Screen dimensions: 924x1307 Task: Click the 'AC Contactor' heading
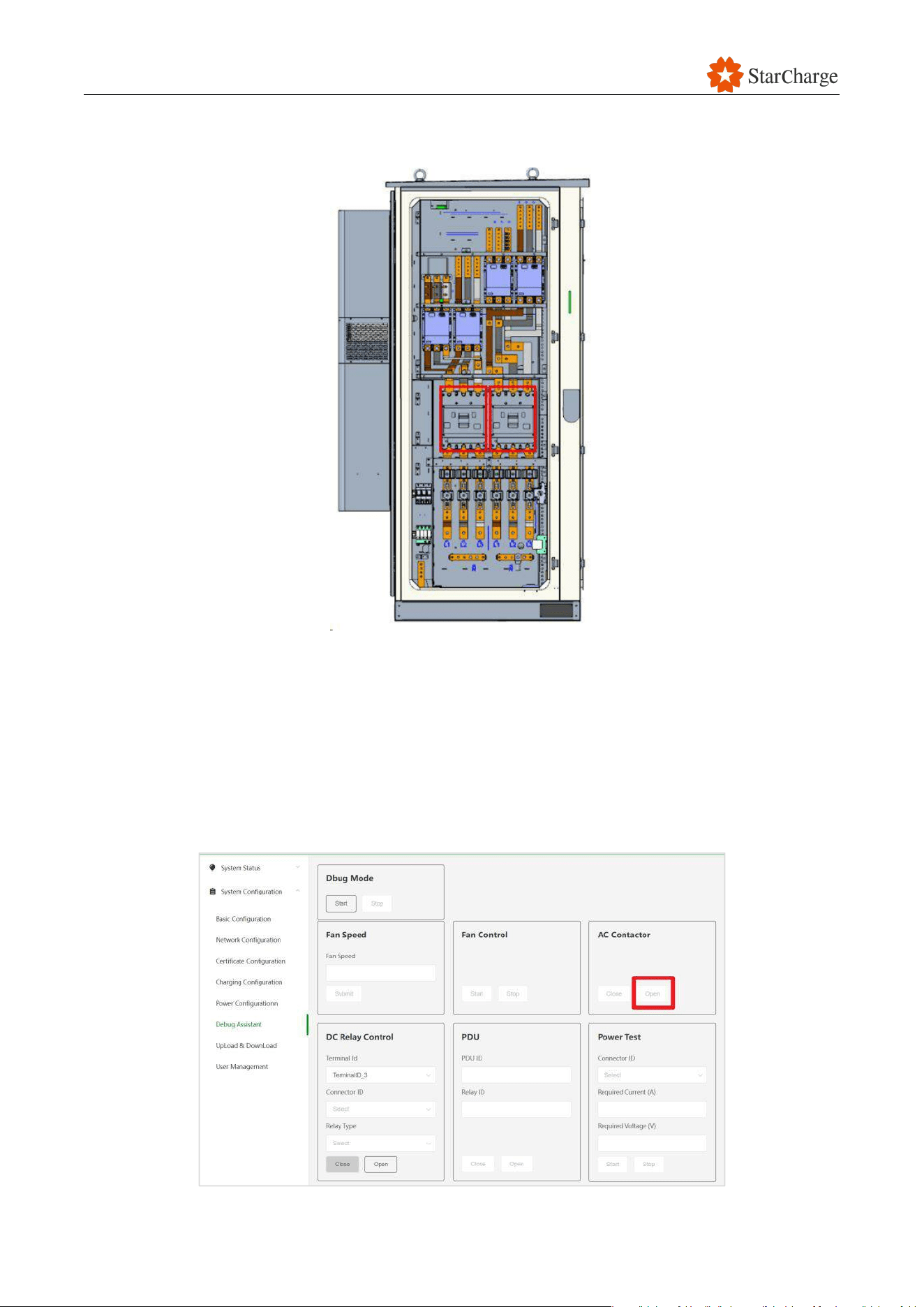[624, 935]
